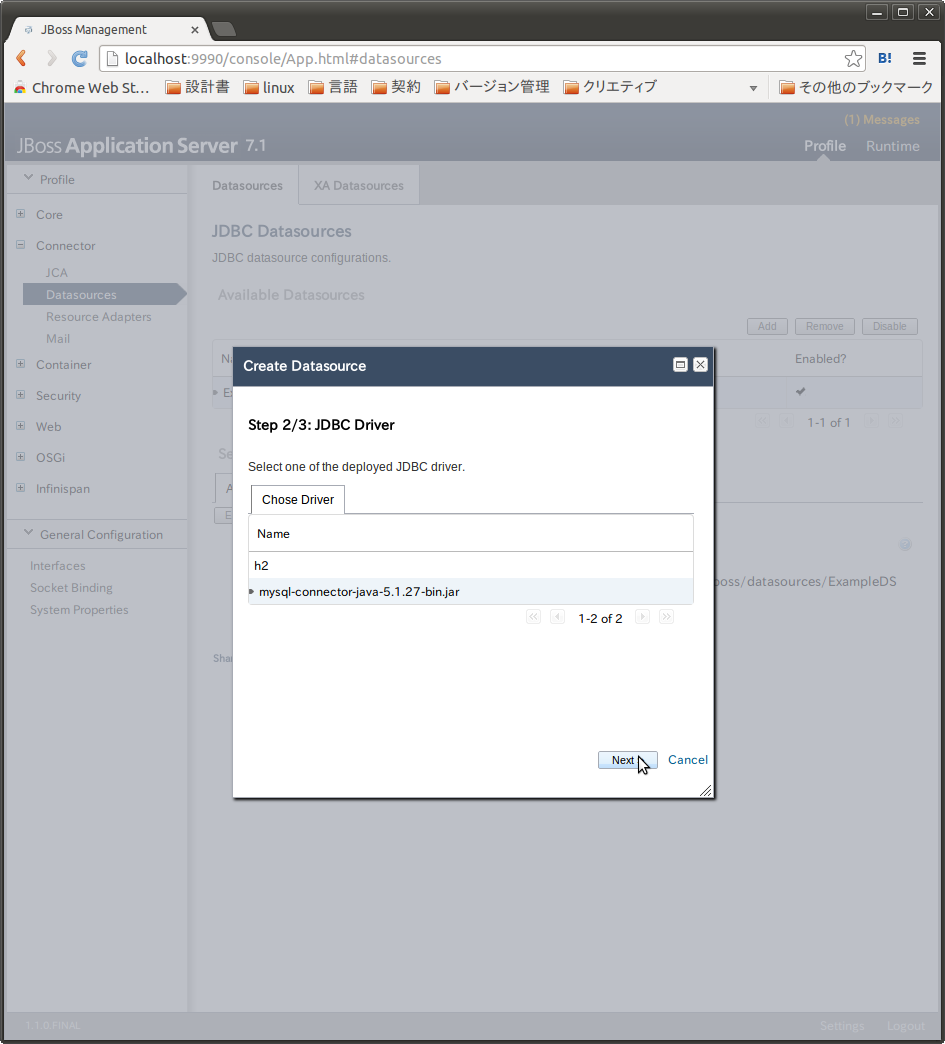Cancel the Create Datasource wizard
945x1044 pixels.
[687, 760]
